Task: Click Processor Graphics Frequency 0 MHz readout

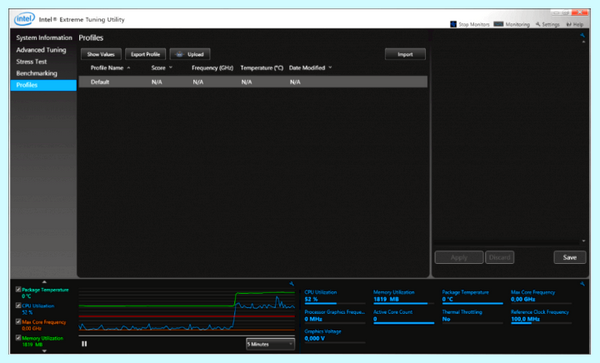Action: 335,316
